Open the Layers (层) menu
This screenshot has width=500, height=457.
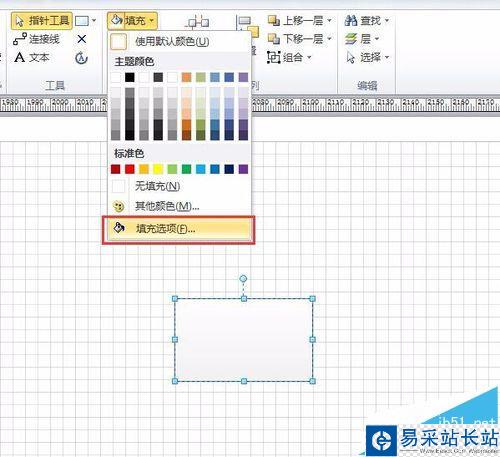pos(362,39)
